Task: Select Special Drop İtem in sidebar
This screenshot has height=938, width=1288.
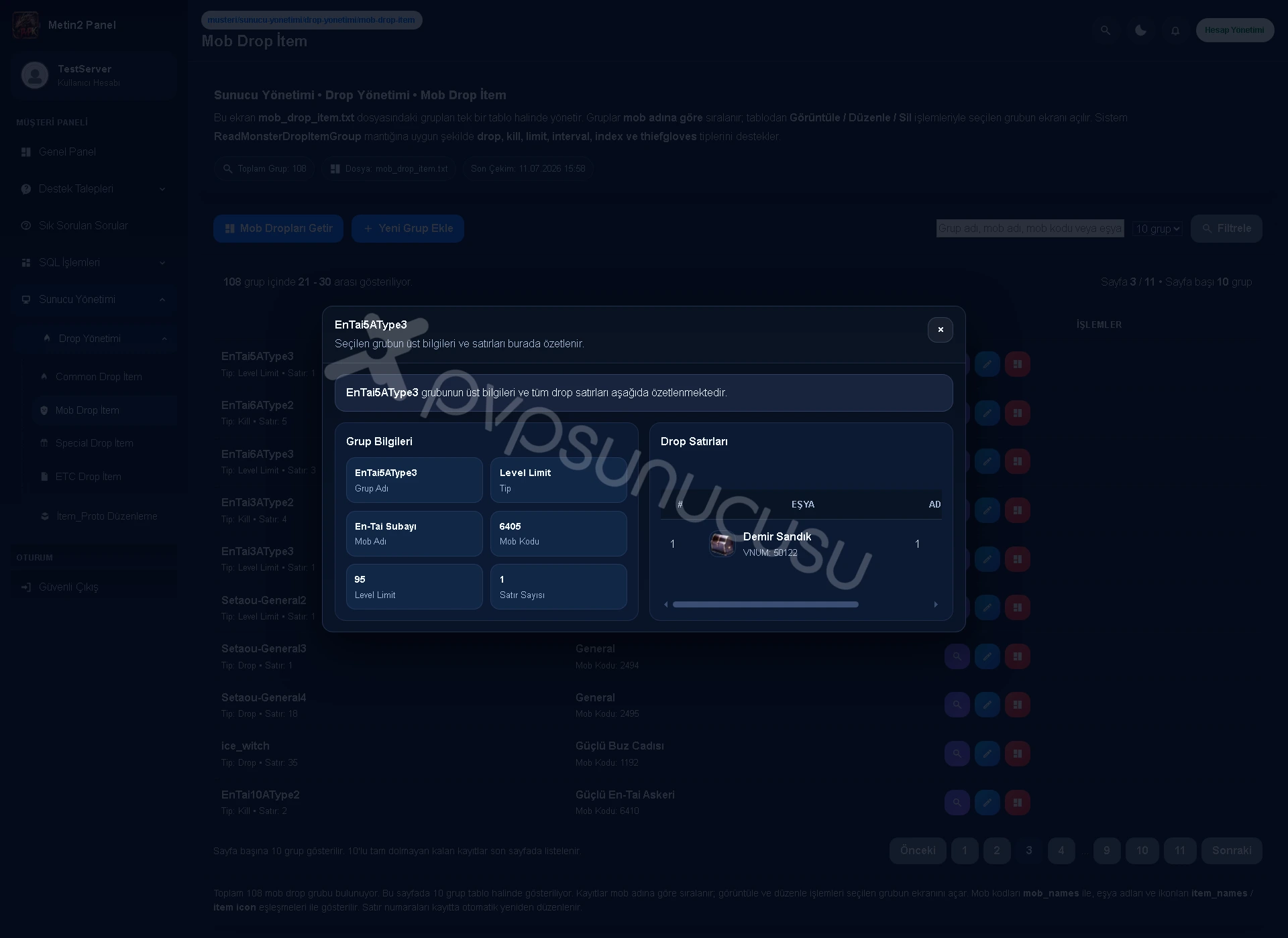Action: pyautogui.click(x=95, y=443)
